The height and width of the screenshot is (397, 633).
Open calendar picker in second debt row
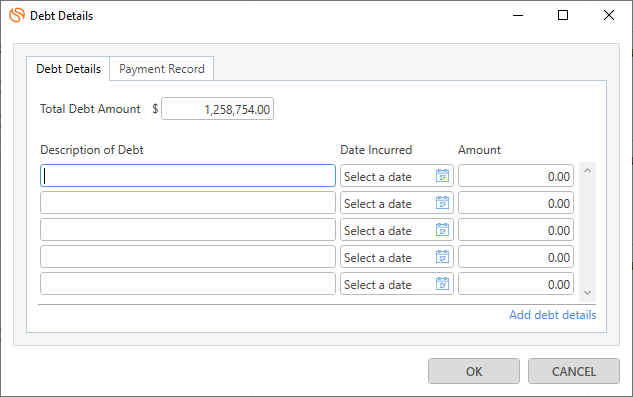point(442,203)
